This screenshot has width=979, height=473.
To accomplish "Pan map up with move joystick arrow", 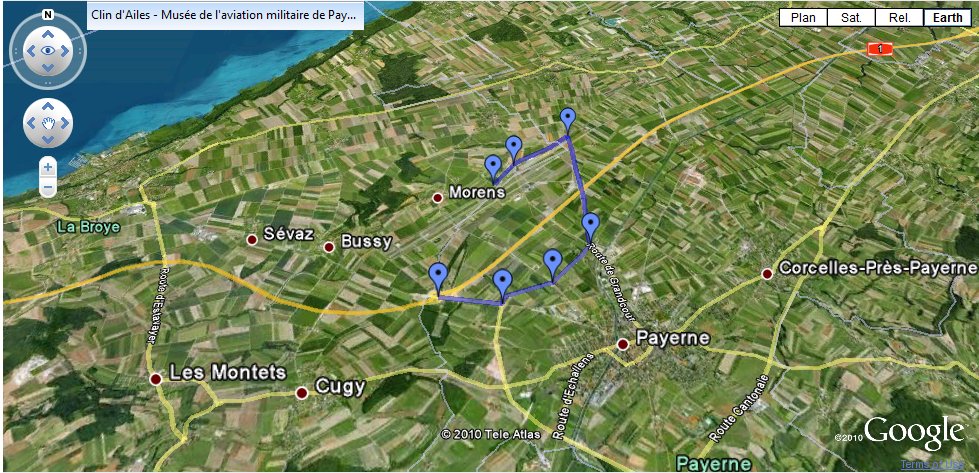I will click(48, 106).
